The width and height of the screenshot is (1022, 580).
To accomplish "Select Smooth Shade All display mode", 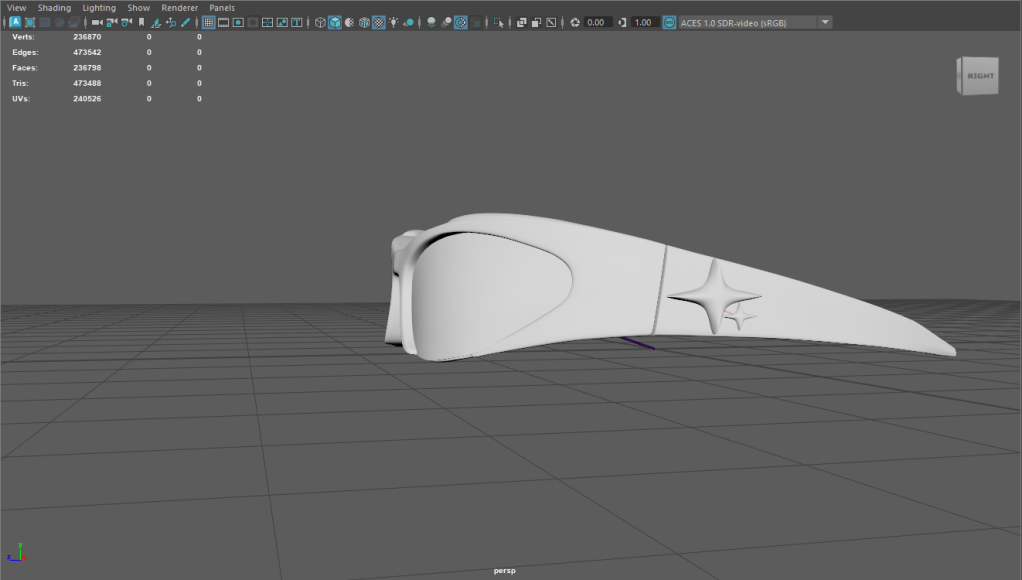I will (335, 22).
